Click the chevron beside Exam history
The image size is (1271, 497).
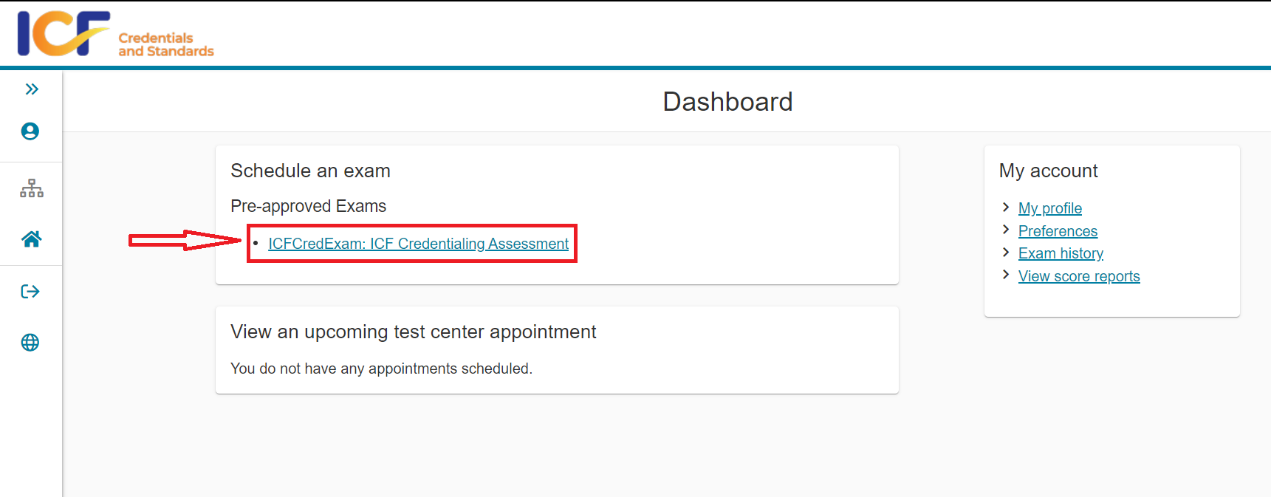coord(1005,253)
